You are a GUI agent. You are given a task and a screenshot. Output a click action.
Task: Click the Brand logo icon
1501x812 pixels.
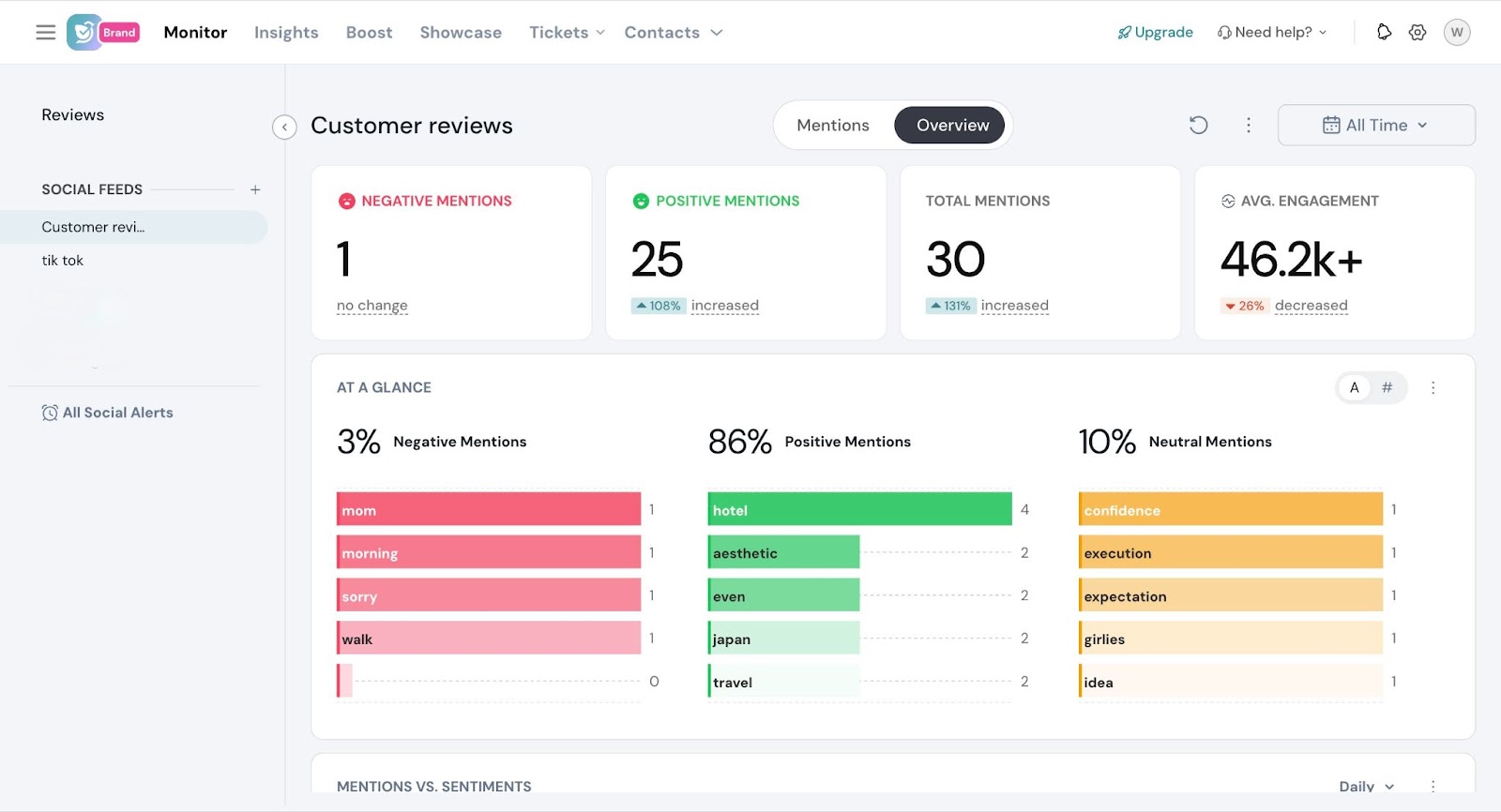pyautogui.click(x=84, y=33)
